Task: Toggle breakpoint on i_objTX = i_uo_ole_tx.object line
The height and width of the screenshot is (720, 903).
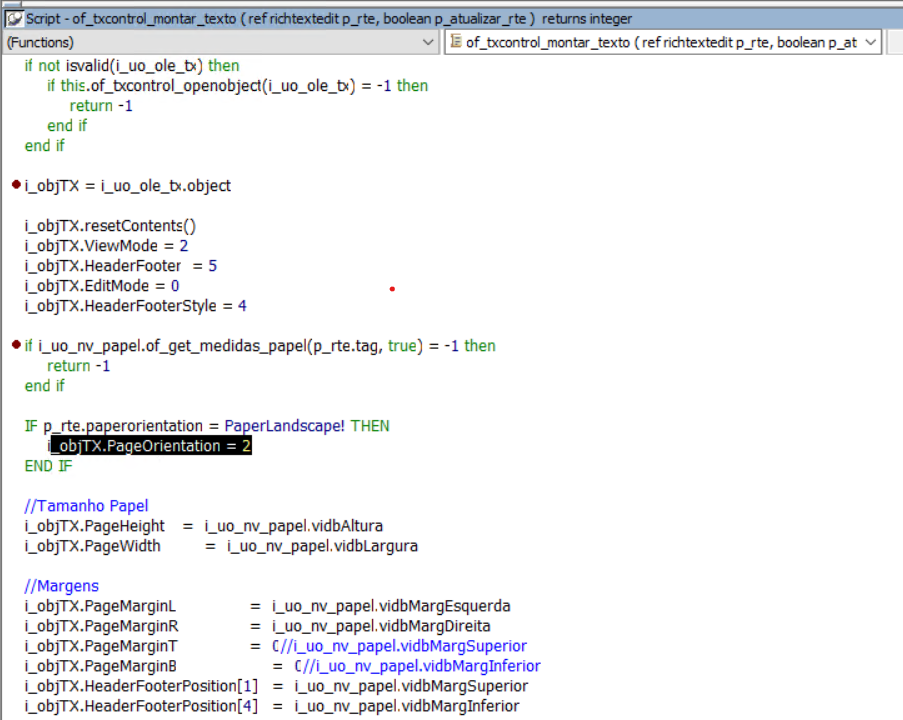Action: pos(15,186)
